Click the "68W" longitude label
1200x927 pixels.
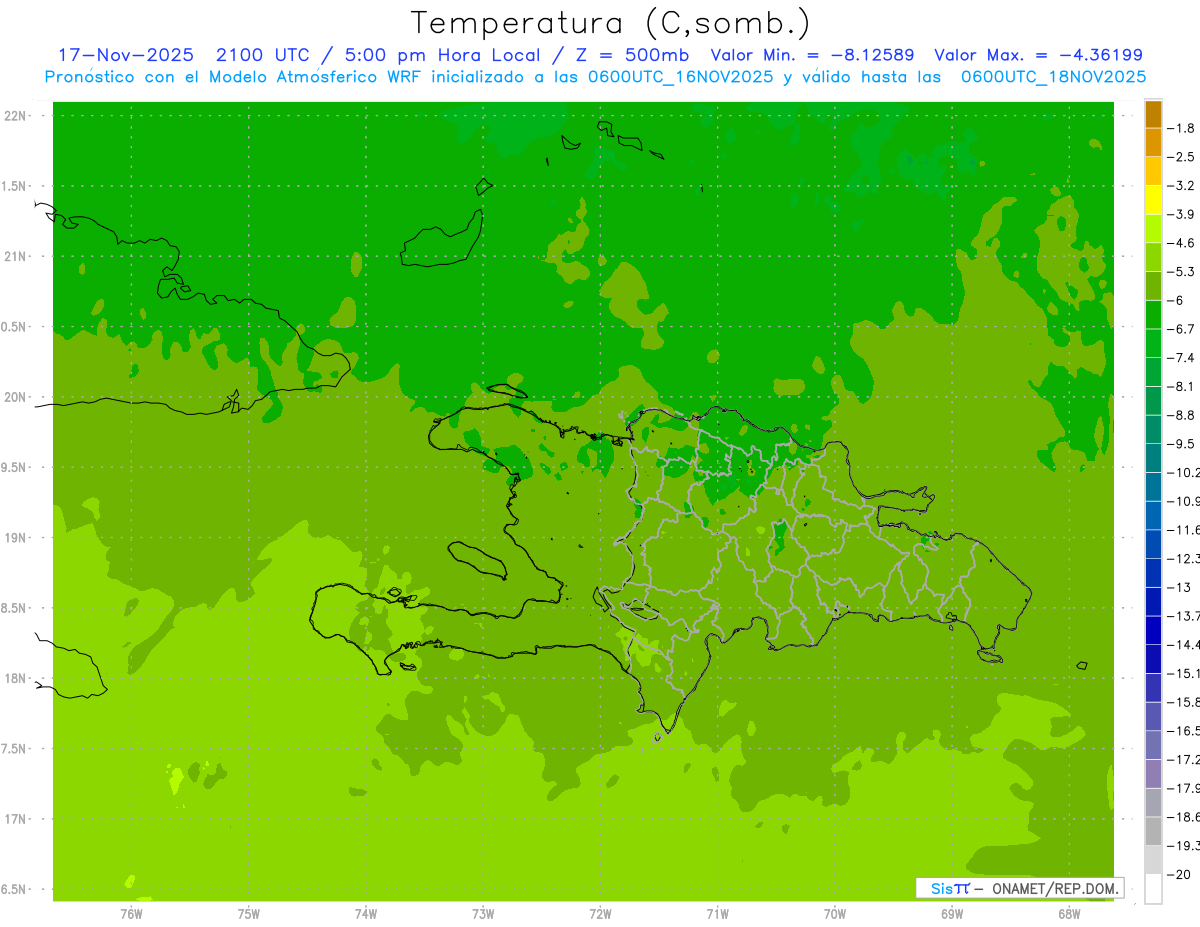click(x=1069, y=914)
